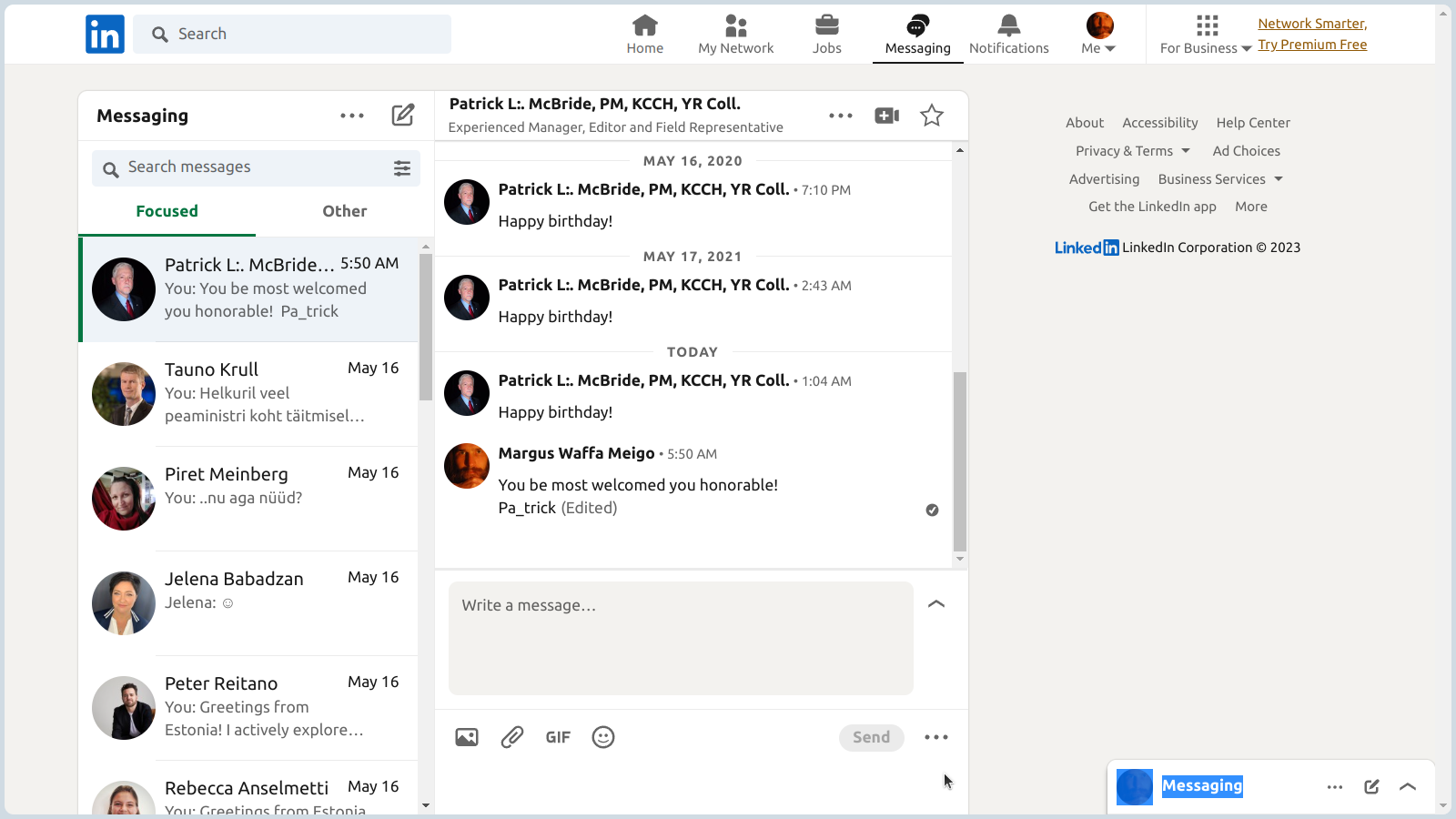
Task: Click profile avatar in Messaging overlay
Action: tap(1135, 787)
